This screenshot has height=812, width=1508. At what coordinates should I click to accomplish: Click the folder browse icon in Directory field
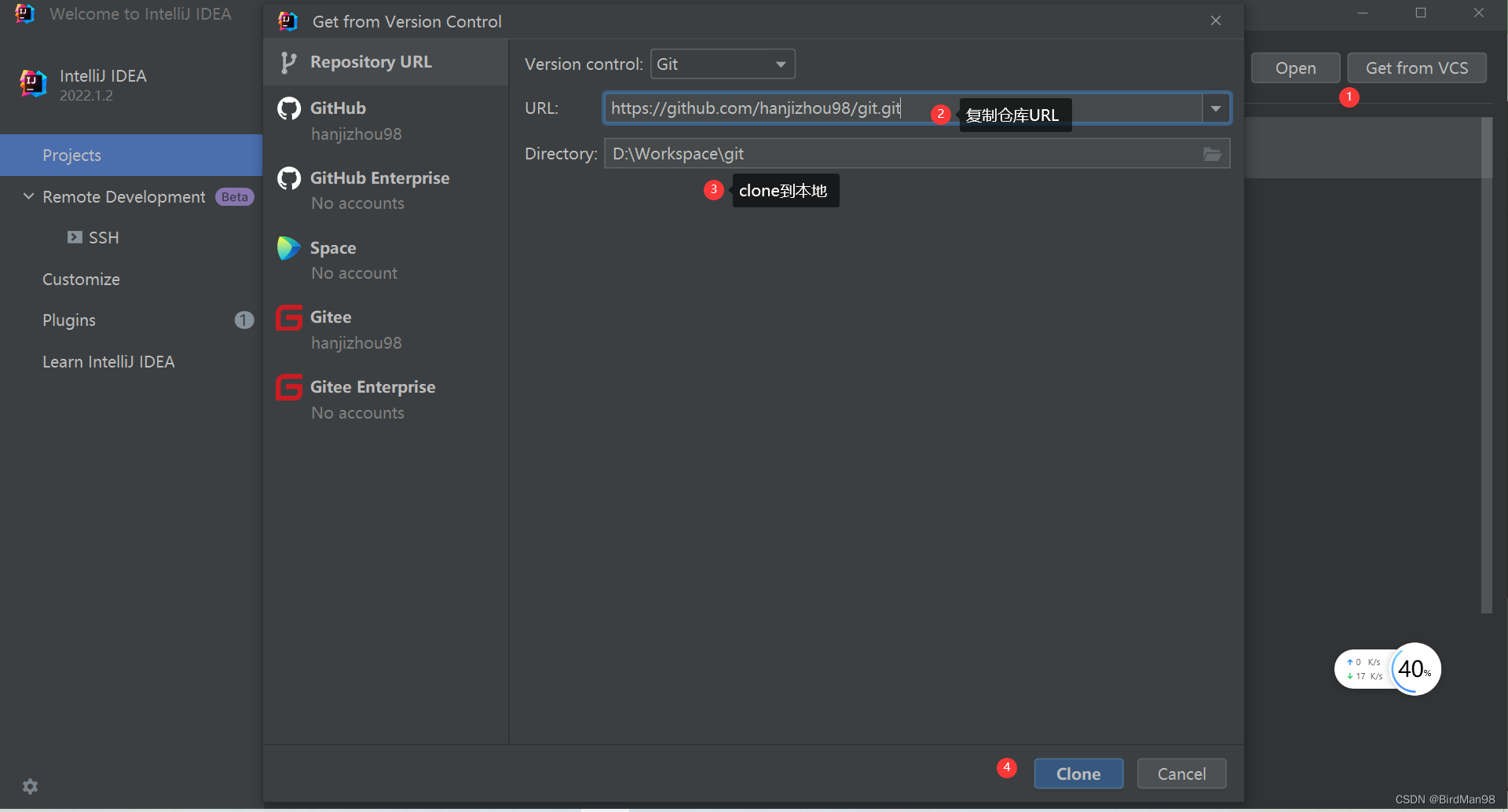pyautogui.click(x=1213, y=154)
